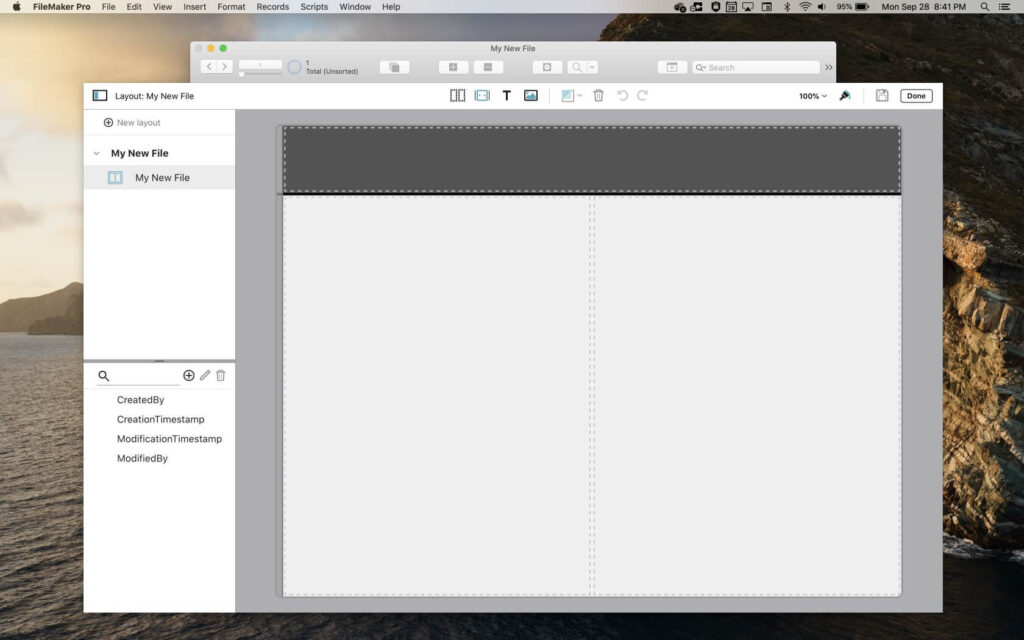This screenshot has width=1024, height=640.
Task: Open the zoom percentage dropdown
Action: (811, 95)
